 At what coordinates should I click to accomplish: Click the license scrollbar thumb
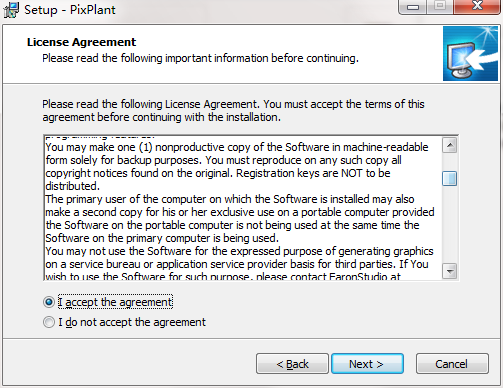(x=450, y=179)
